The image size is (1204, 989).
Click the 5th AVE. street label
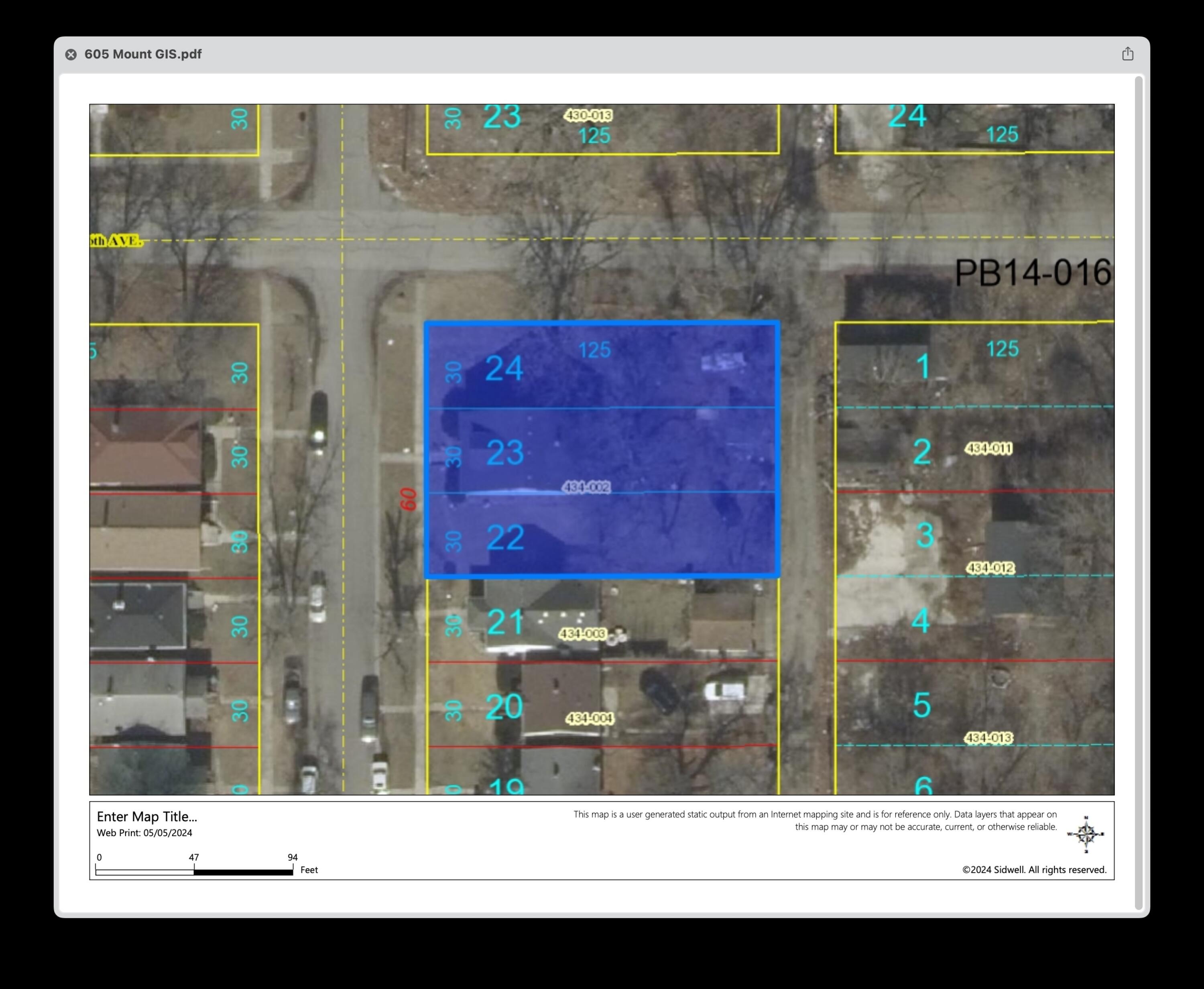(117, 241)
